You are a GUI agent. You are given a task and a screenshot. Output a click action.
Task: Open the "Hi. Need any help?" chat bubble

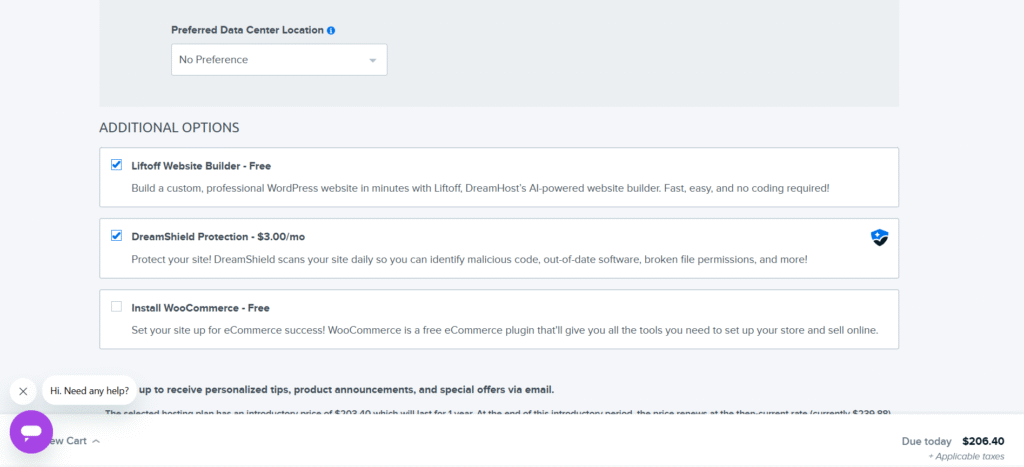point(89,390)
